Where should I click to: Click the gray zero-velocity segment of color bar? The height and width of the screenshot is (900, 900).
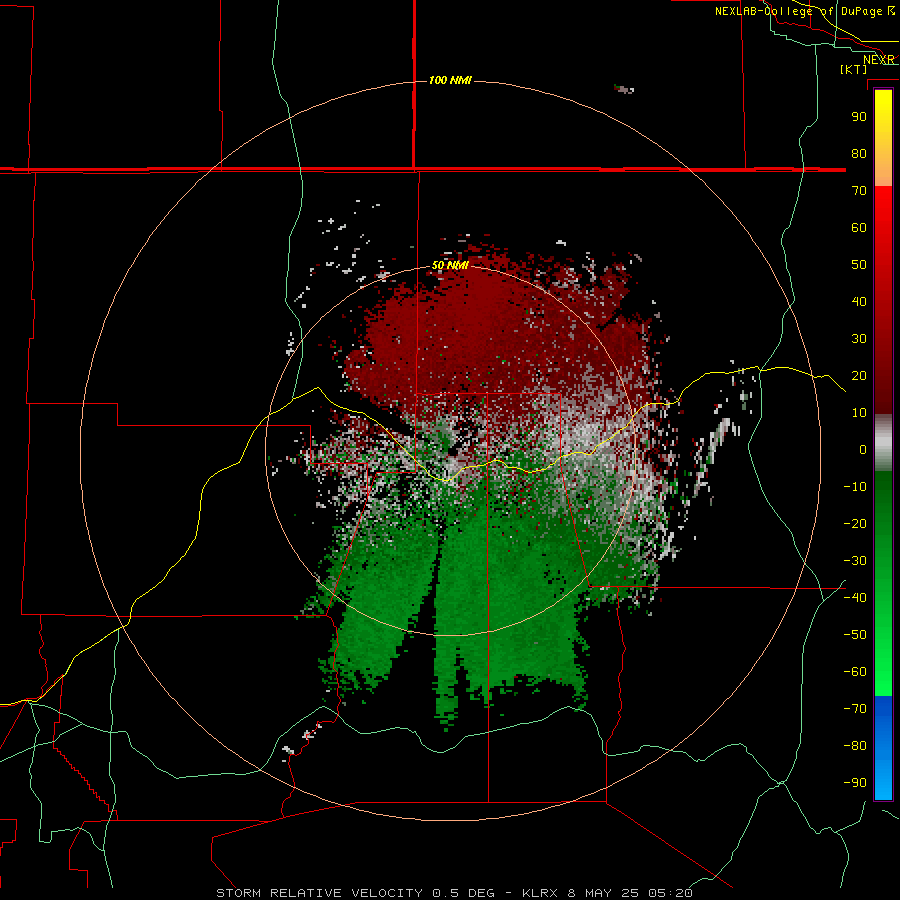coord(883,443)
